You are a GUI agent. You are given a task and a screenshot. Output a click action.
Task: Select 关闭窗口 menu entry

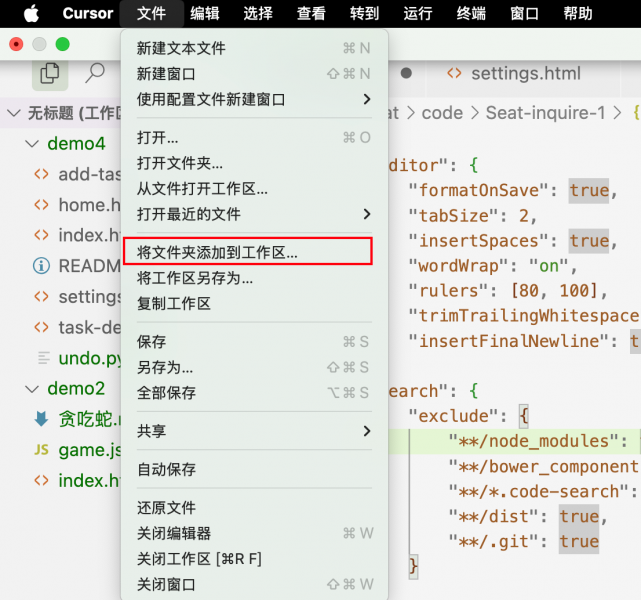click(254, 584)
